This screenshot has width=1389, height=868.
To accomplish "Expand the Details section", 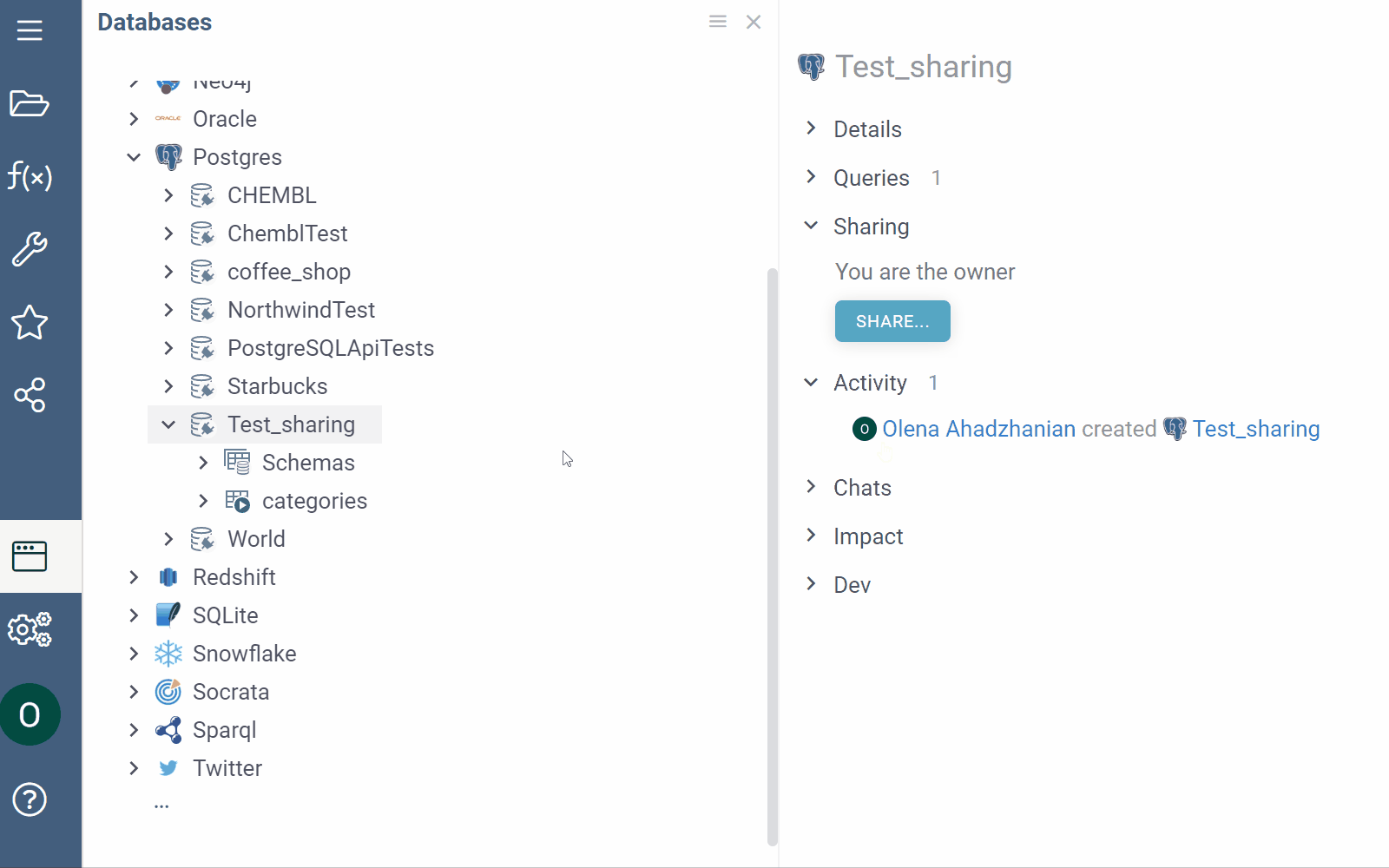I will tap(812, 128).
